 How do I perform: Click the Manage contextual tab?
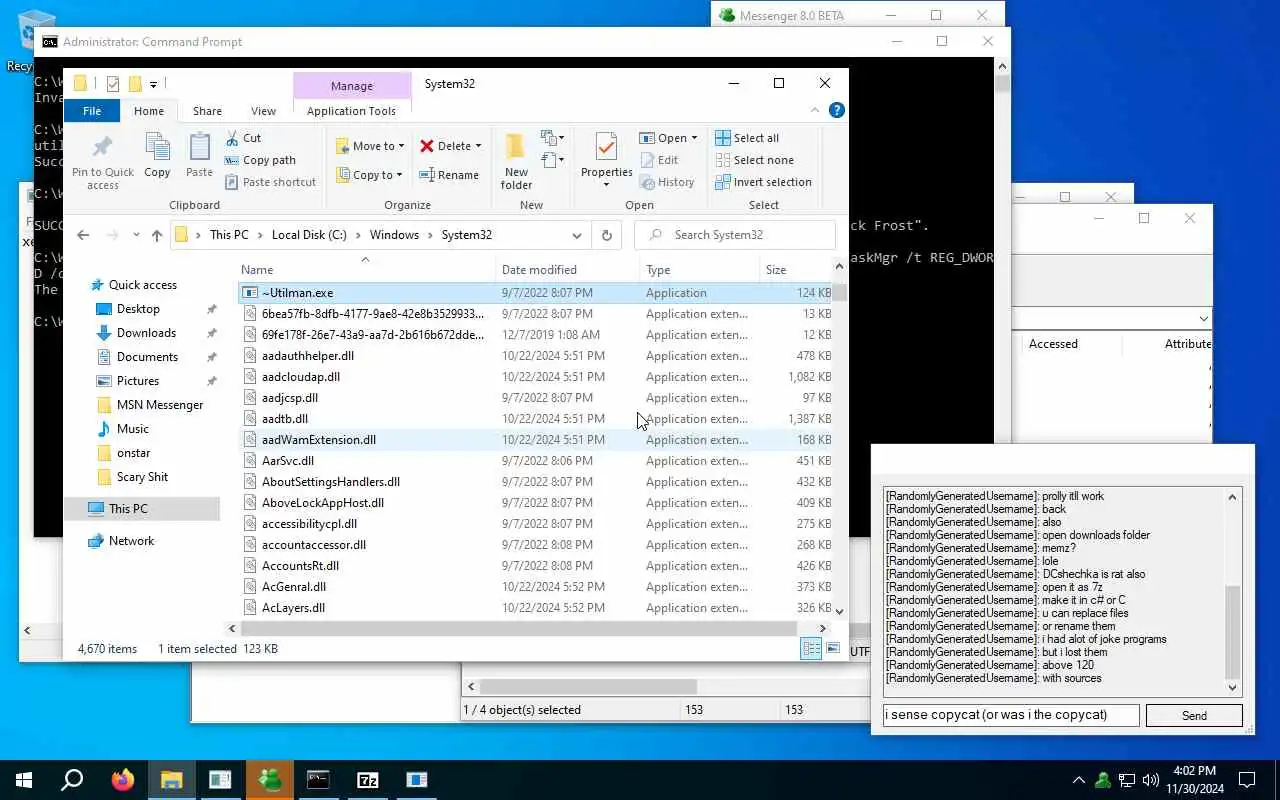(x=352, y=86)
